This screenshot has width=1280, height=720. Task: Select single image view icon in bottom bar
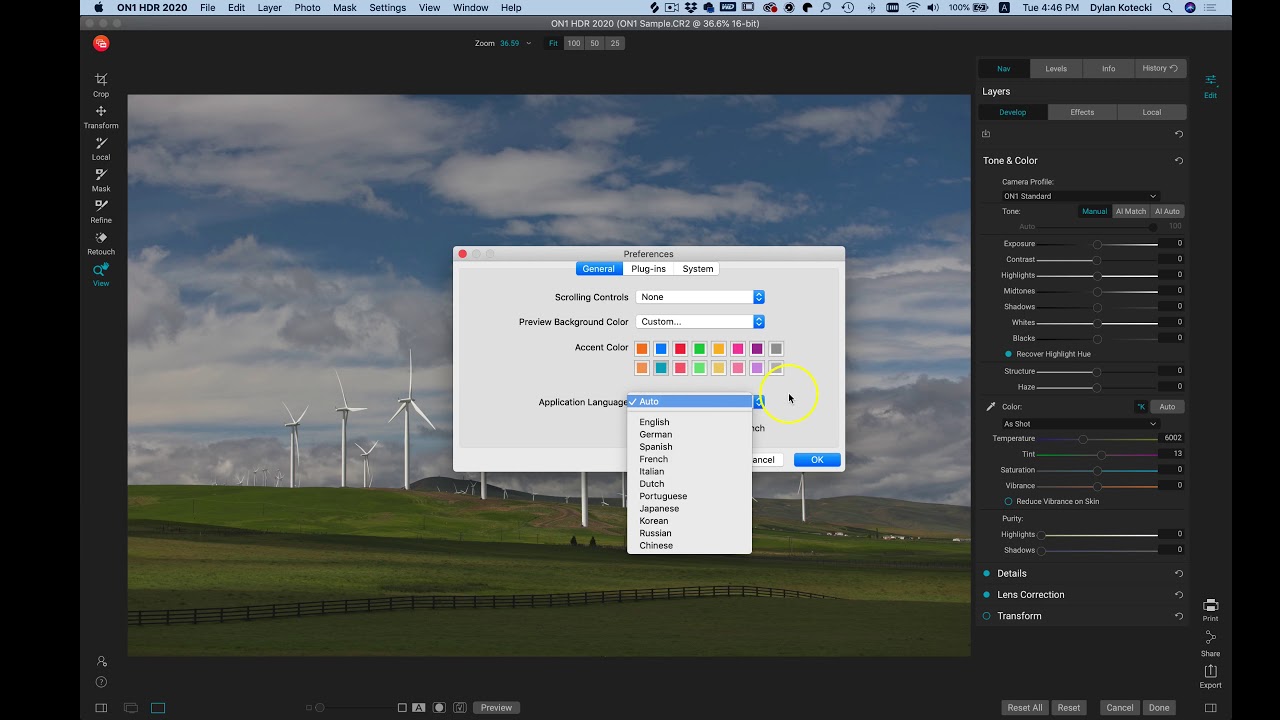tap(158, 708)
